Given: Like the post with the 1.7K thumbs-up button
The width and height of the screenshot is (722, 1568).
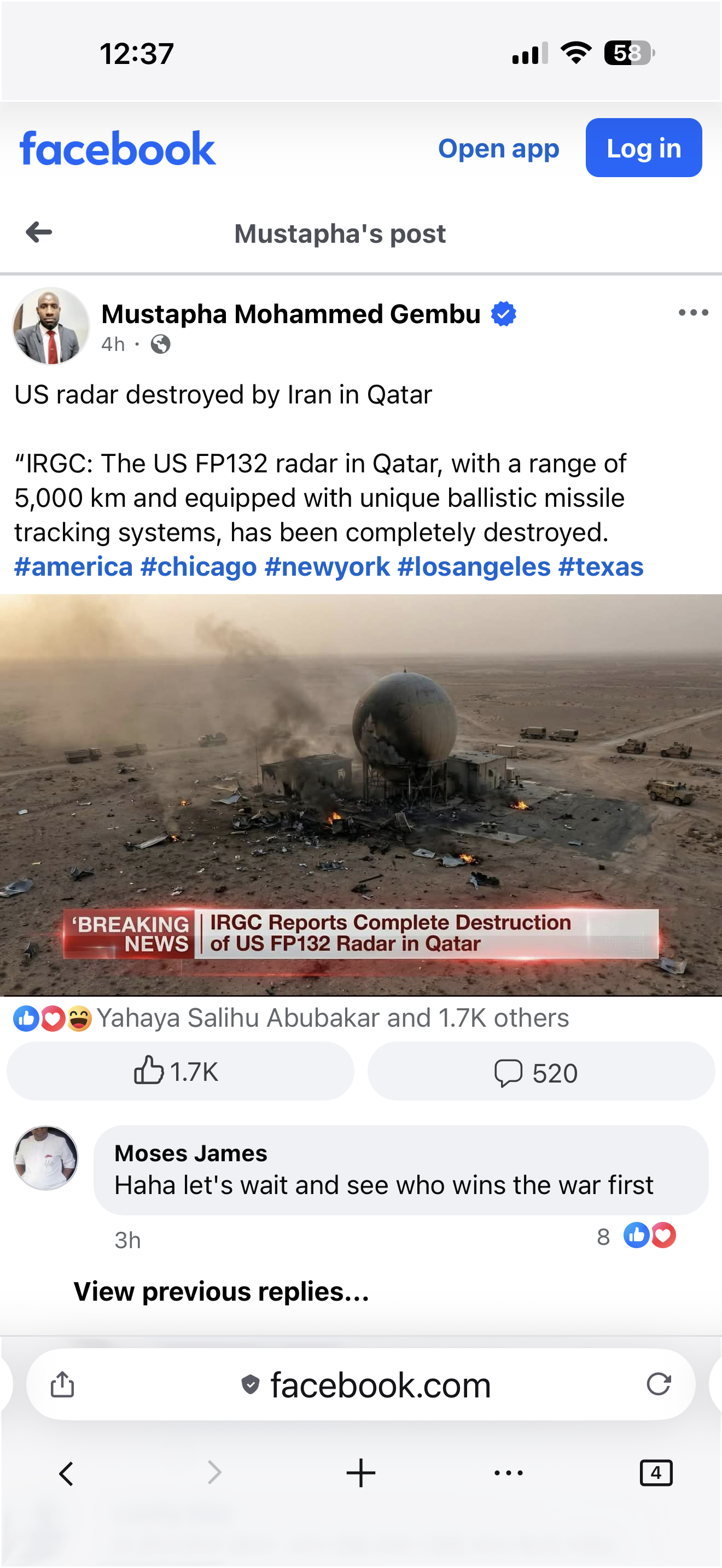Looking at the screenshot, I should (180, 1072).
